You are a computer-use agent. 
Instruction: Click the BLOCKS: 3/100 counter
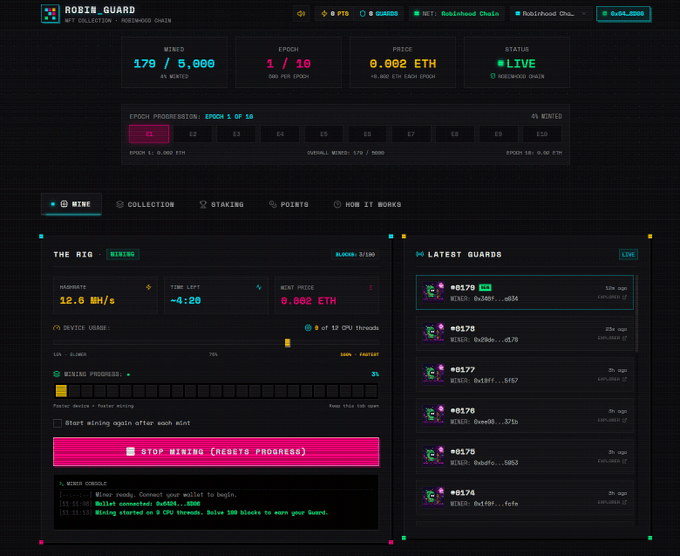tap(355, 254)
